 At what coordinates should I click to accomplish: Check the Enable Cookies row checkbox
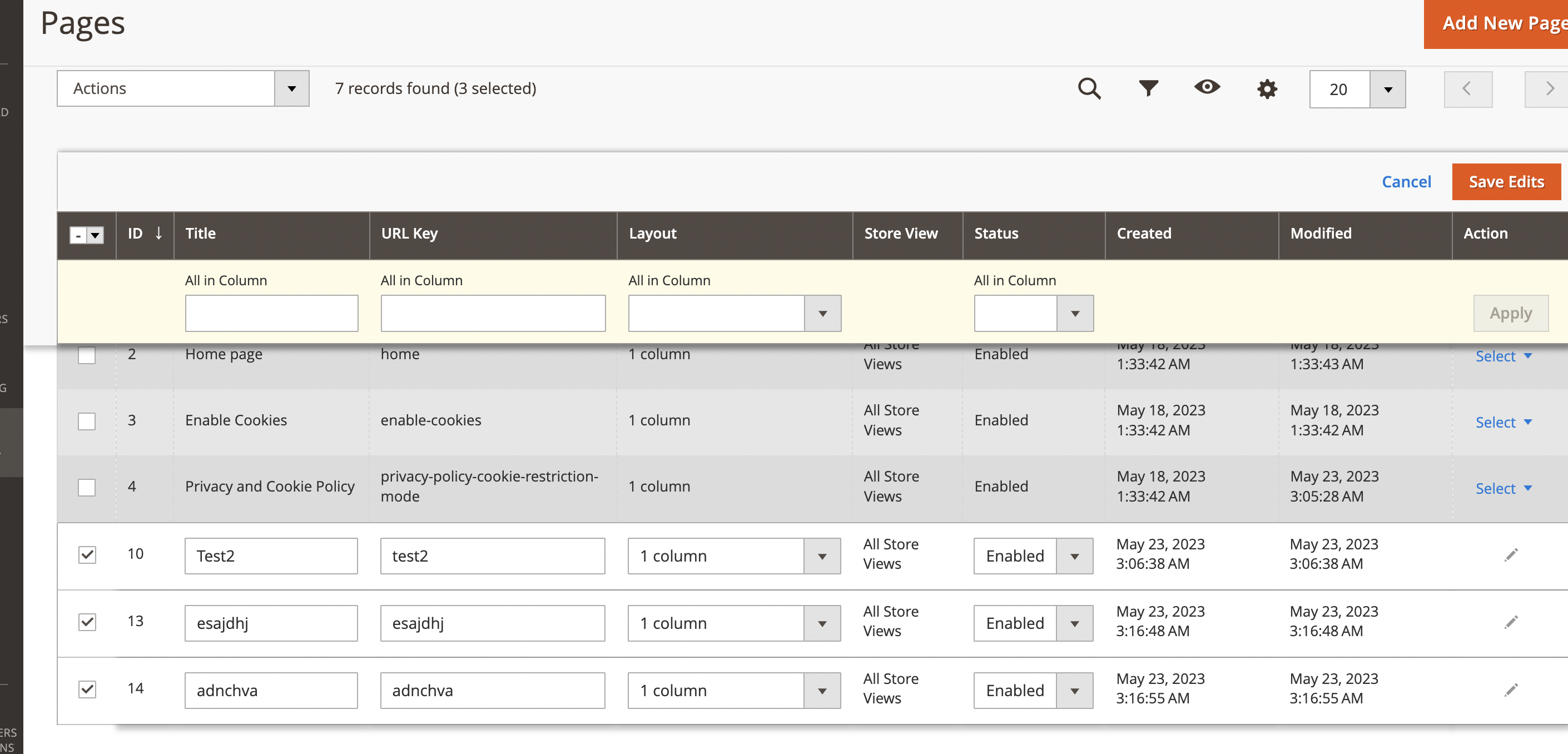(87, 421)
